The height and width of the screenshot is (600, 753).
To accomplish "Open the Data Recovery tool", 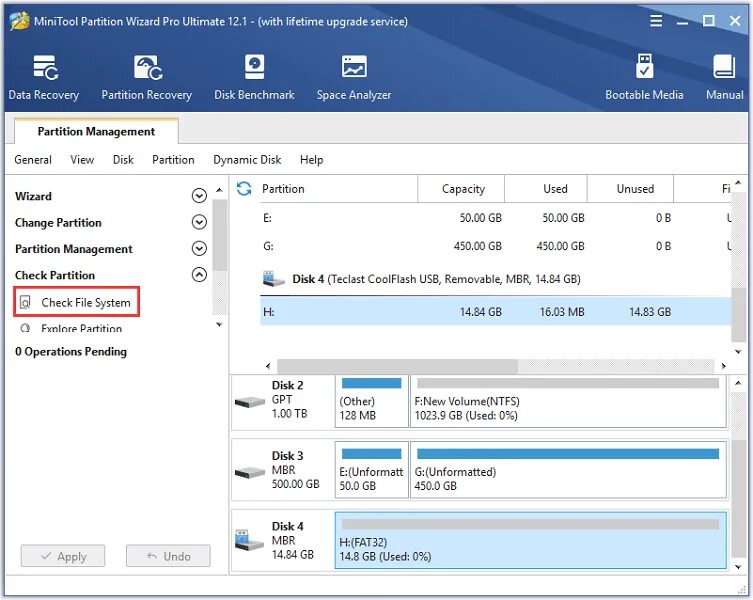I will pyautogui.click(x=44, y=77).
